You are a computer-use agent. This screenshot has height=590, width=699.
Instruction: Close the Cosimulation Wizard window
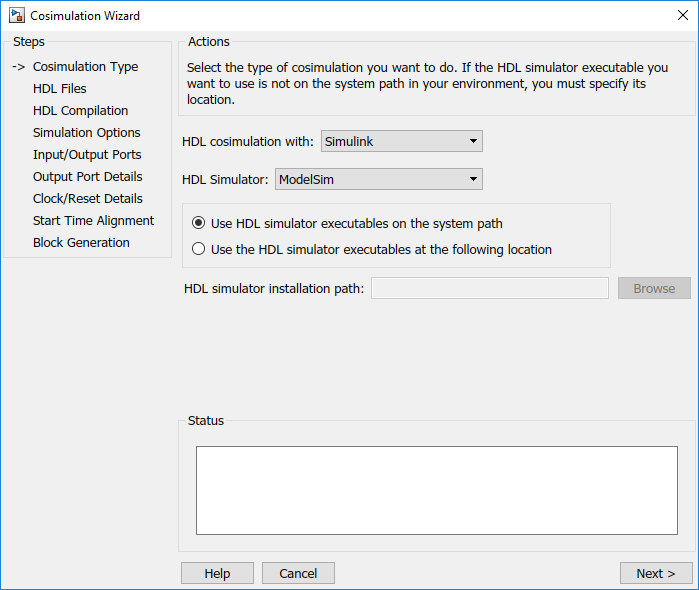682,16
